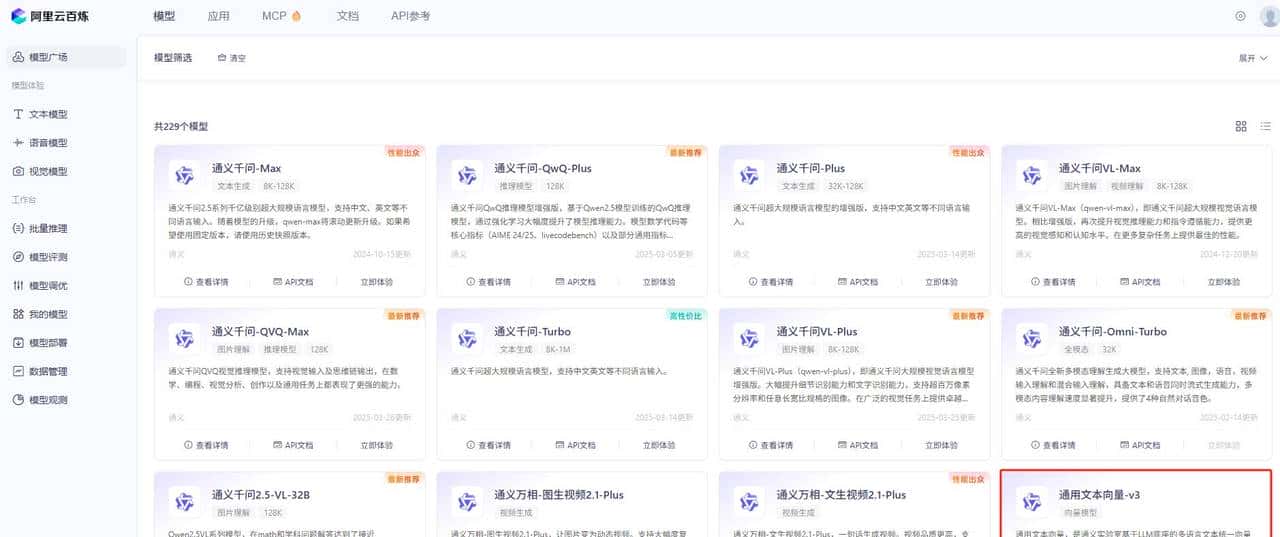Viewport: 1280px width, 537px height.
Task: Click the 通义千问-Max model logo
Action: (x=184, y=175)
